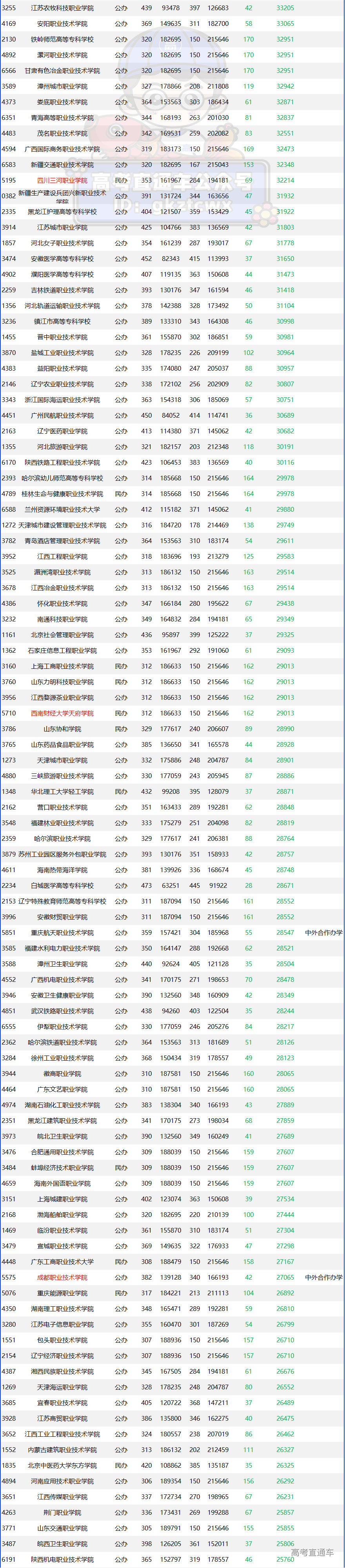The height and width of the screenshot is (1568, 345).
Task: Select 福建林业职业技术学院 cell
Action: (62, 823)
